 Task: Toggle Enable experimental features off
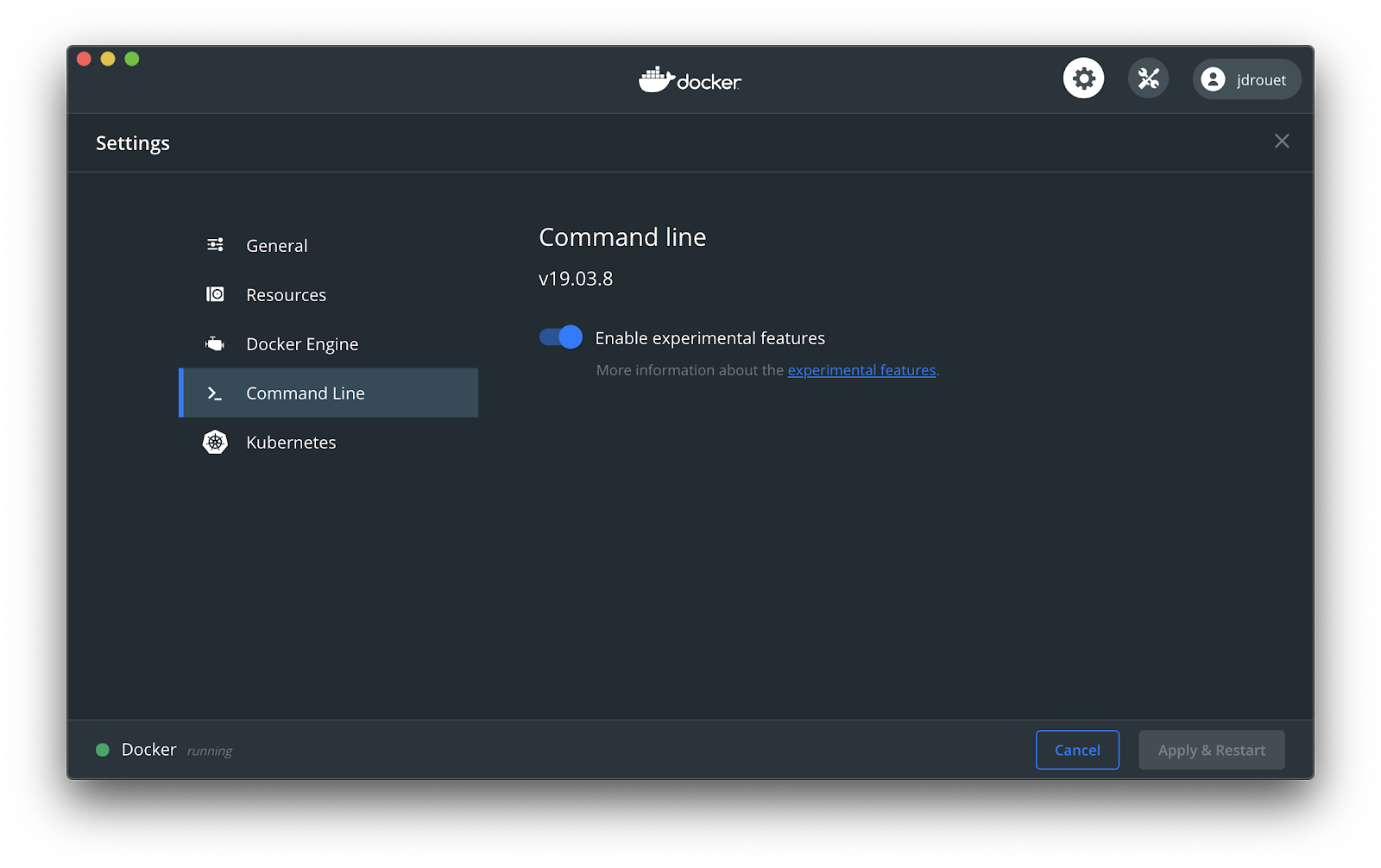pyautogui.click(x=560, y=337)
